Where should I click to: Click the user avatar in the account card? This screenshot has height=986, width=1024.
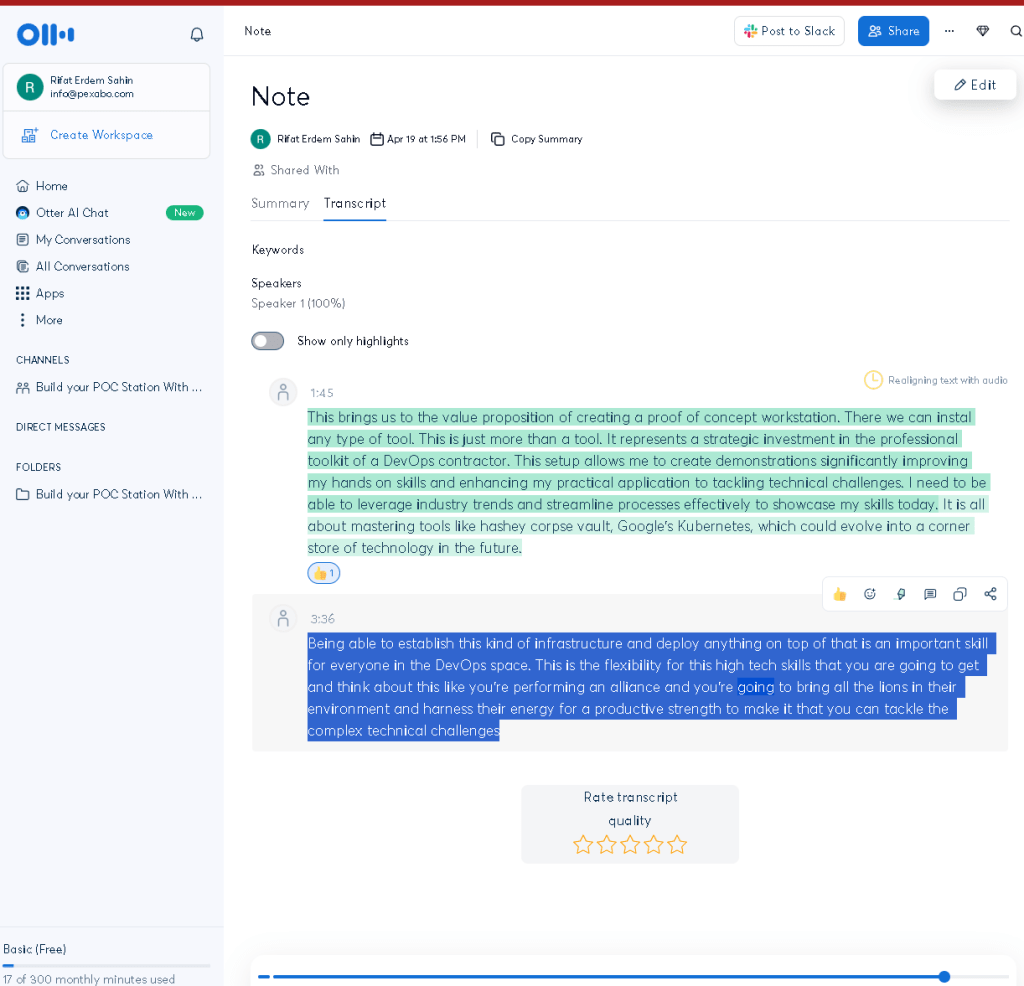click(x=29, y=87)
